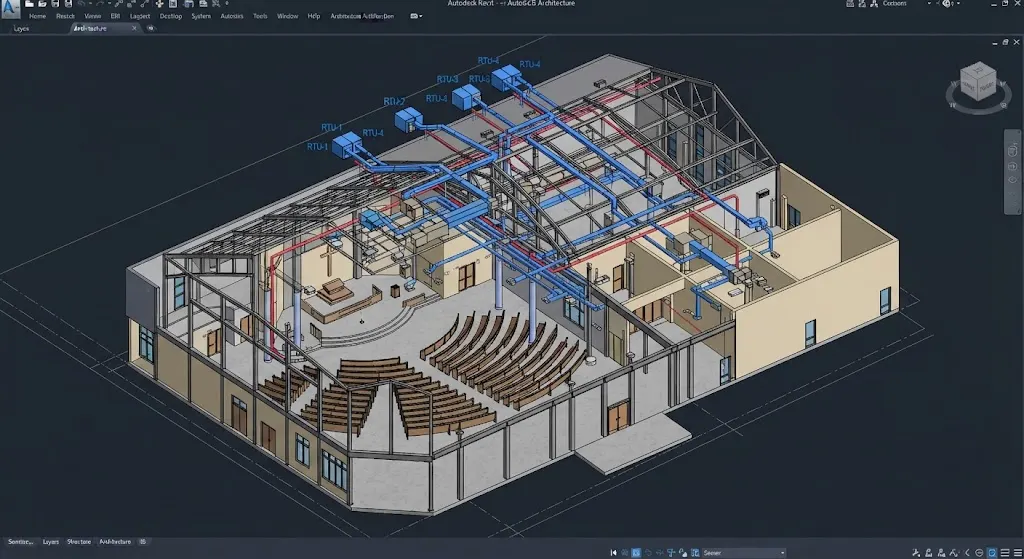The image size is (1024, 559).
Task: Open the customization hamburger menu at bottom right
Action: pos(1017,552)
